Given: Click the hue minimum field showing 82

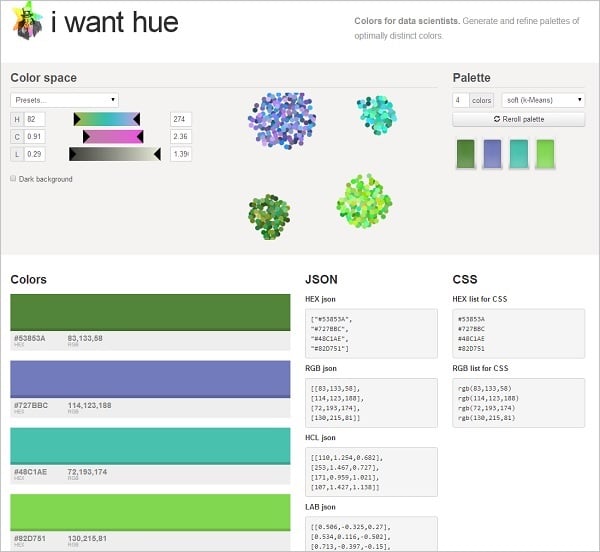Looking at the screenshot, I should click(35, 119).
